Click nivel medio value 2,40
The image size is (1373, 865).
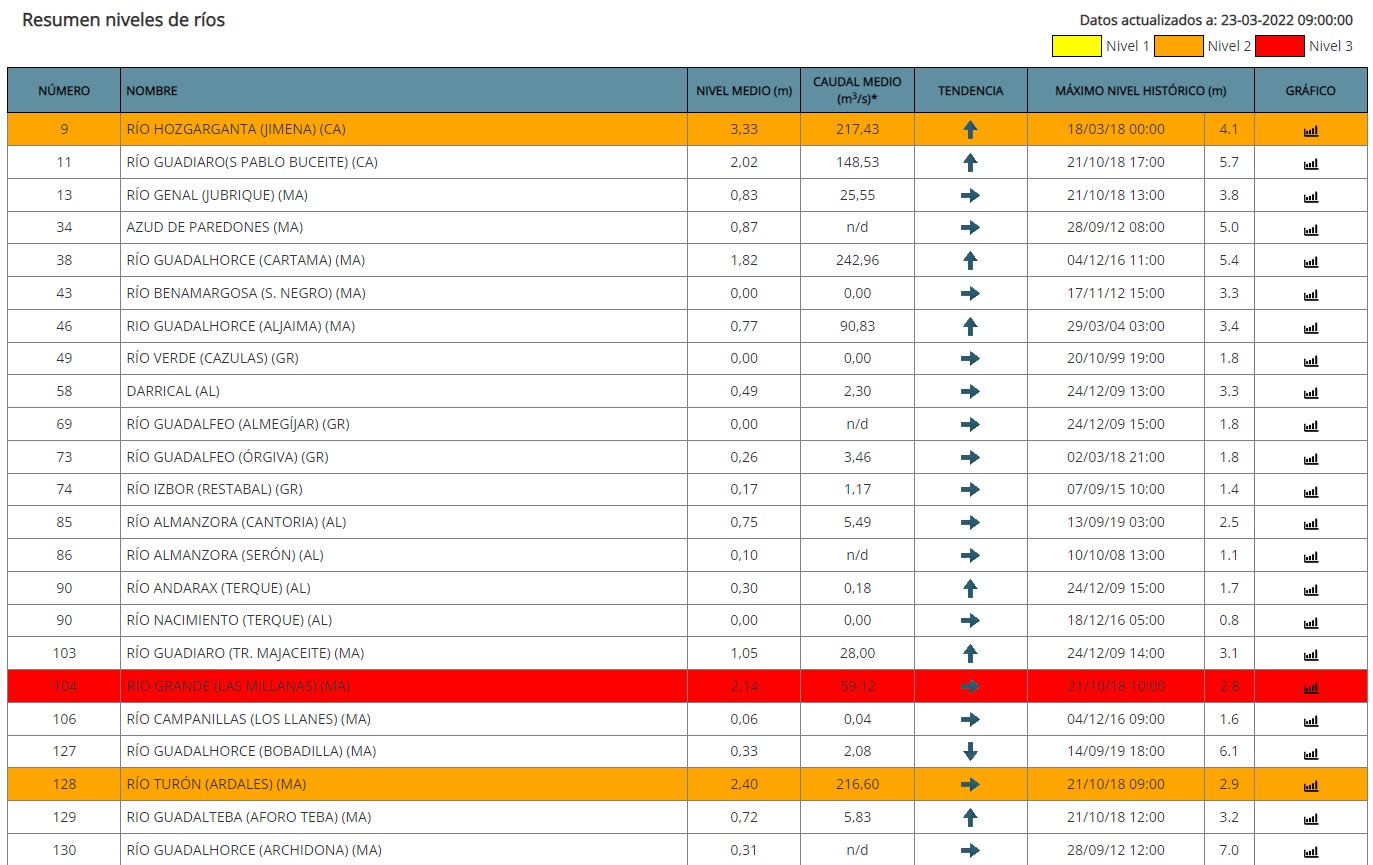744,784
